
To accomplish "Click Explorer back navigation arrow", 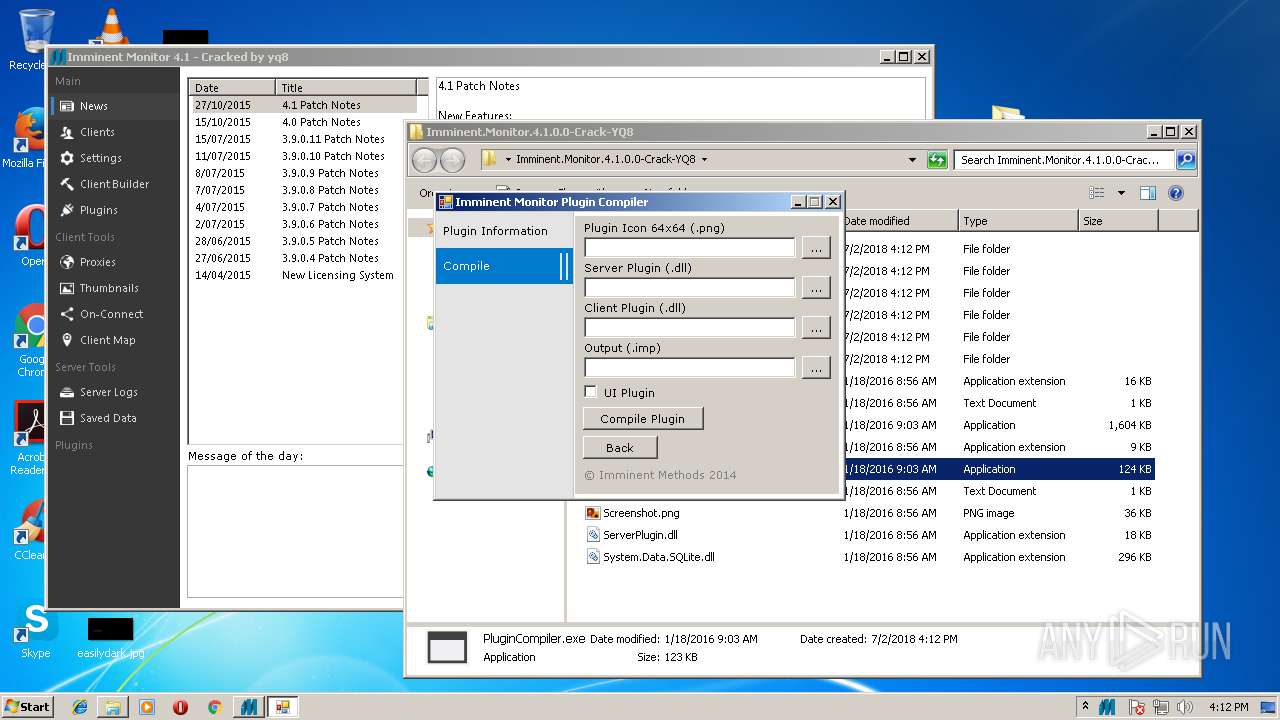I will tap(424, 160).
